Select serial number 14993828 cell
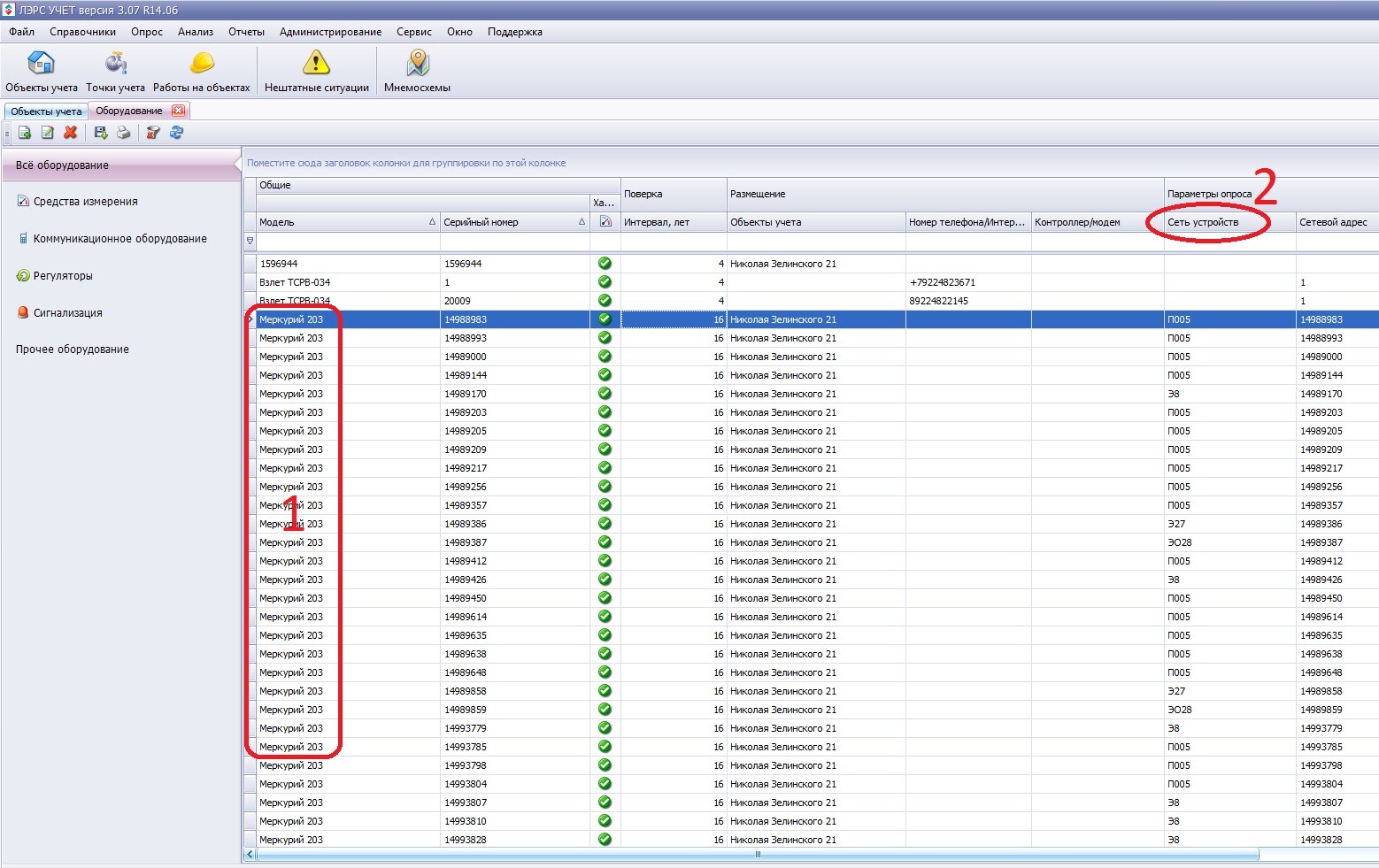Viewport: 1379px width, 868px height. pos(515,840)
